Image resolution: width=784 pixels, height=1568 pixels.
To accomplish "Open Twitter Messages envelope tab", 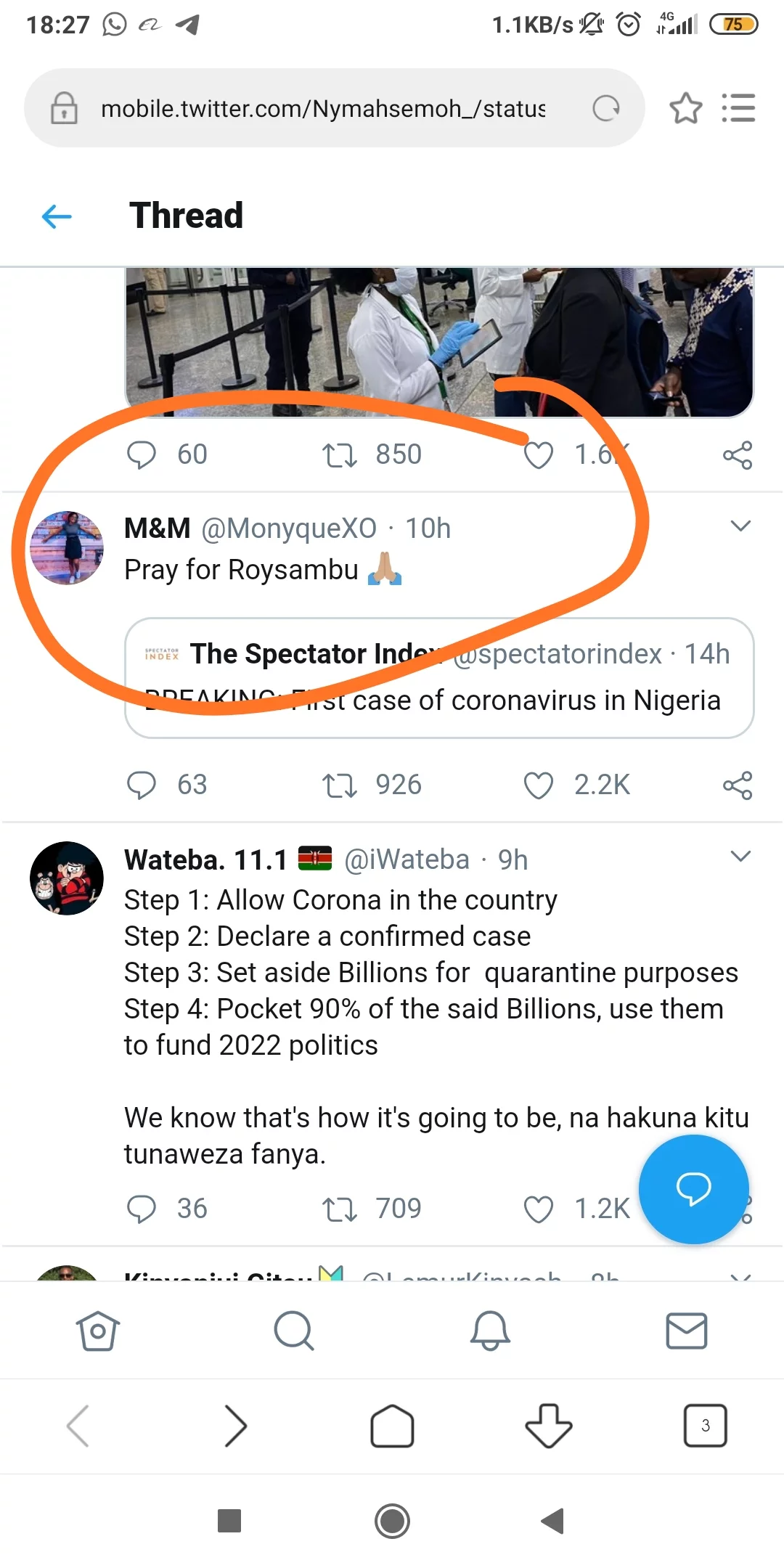I will (x=686, y=1331).
